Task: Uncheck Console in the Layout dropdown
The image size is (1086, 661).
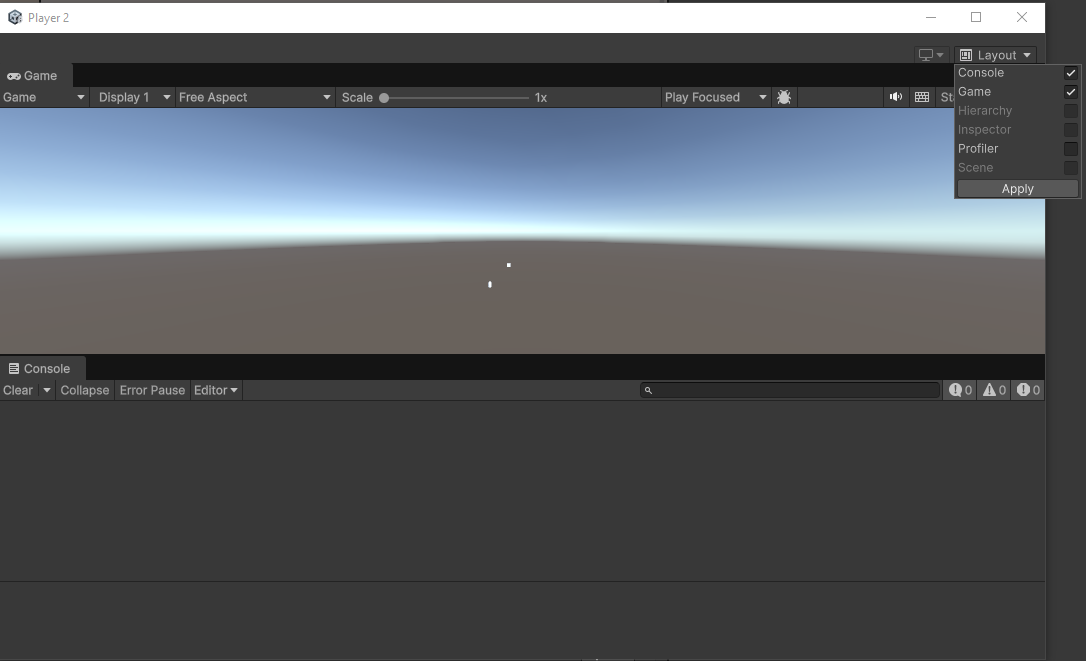Action: click(1070, 72)
